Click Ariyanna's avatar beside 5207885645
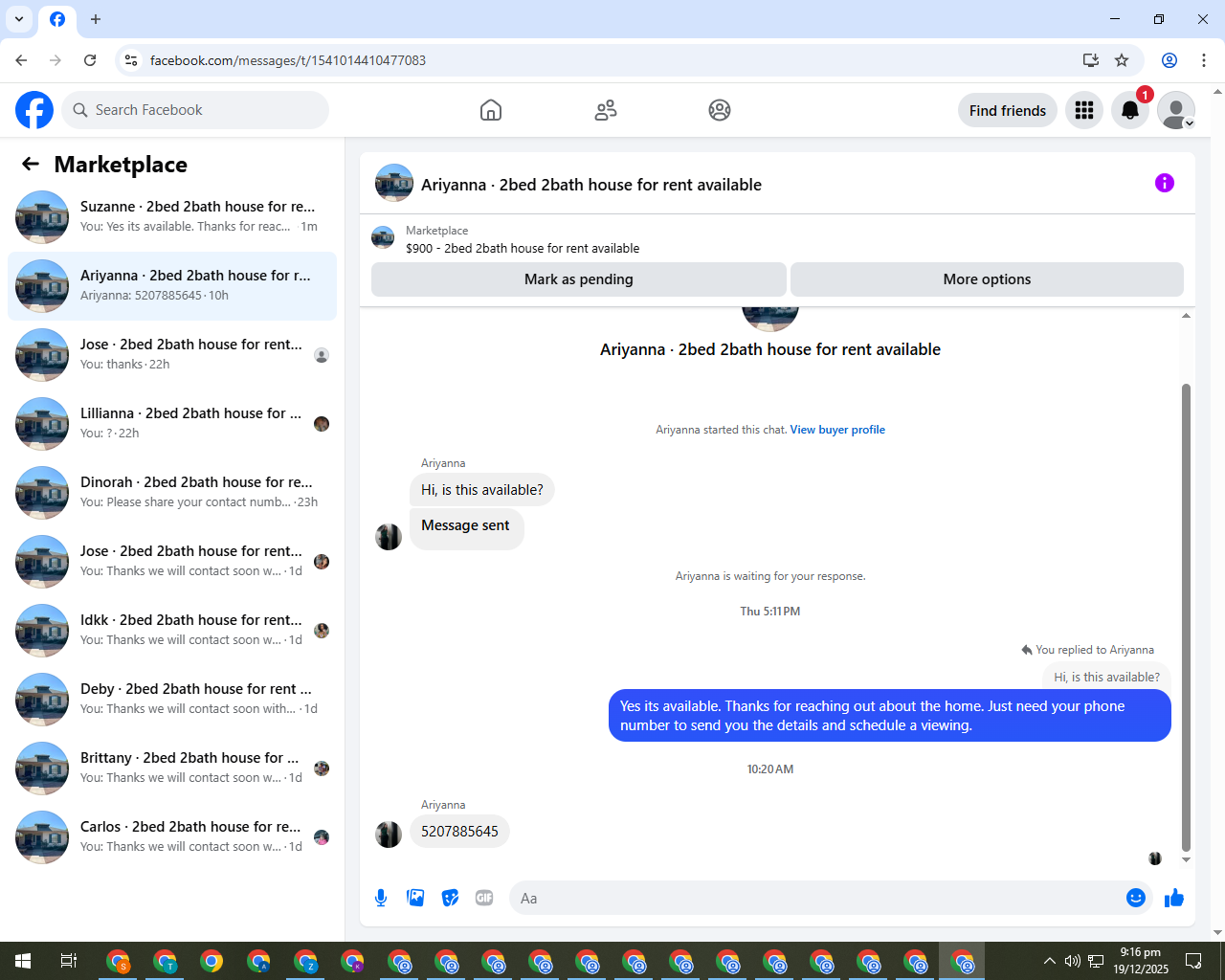 389,835
